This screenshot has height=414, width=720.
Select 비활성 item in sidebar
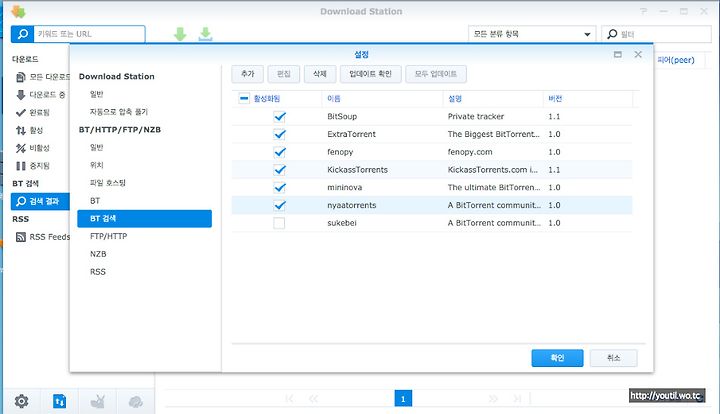pyautogui.click(x=33, y=148)
